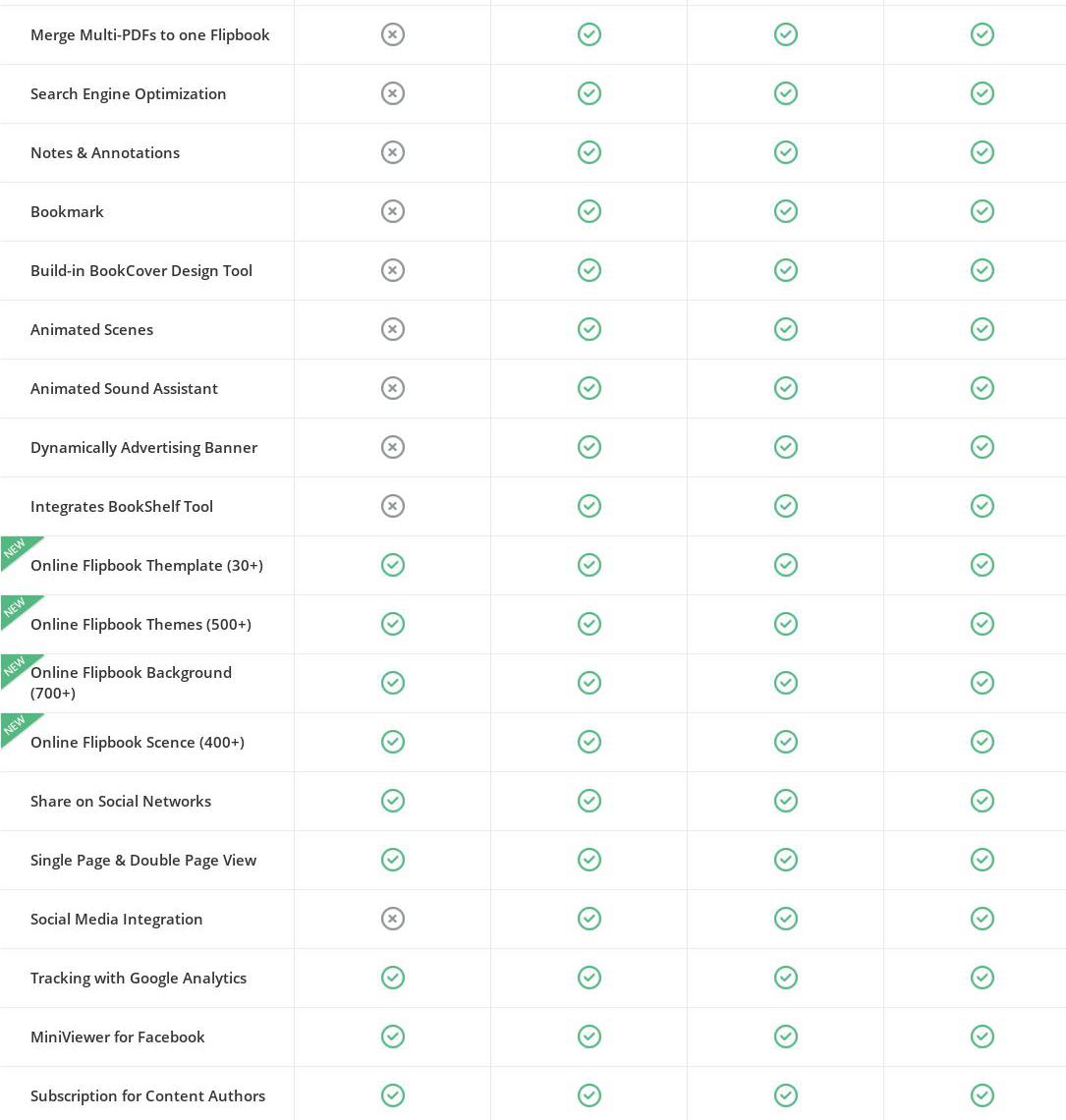Viewport: 1066px width, 1120px height.
Task: Click the gray X in the Notes & Annotations row
Action: 393,152
